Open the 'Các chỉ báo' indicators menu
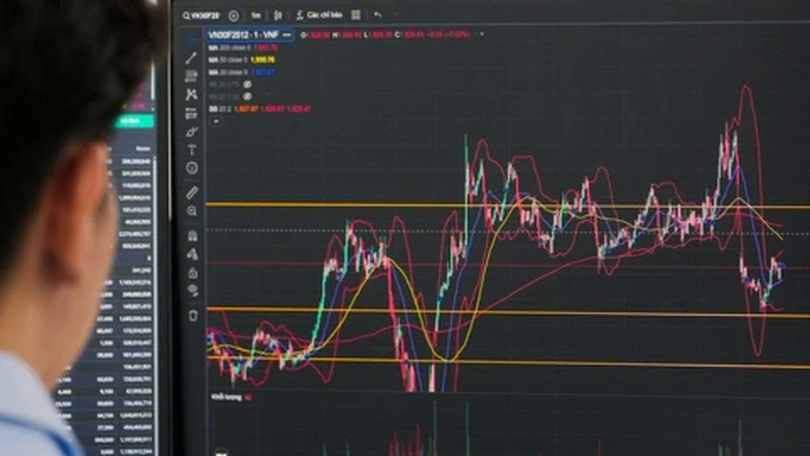 coord(319,15)
